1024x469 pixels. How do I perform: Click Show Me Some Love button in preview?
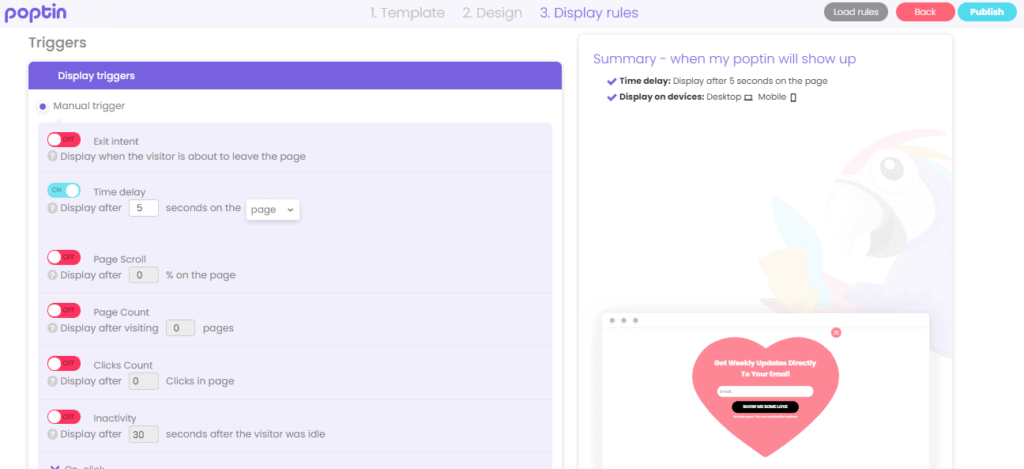pyautogui.click(x=765, y=406)
